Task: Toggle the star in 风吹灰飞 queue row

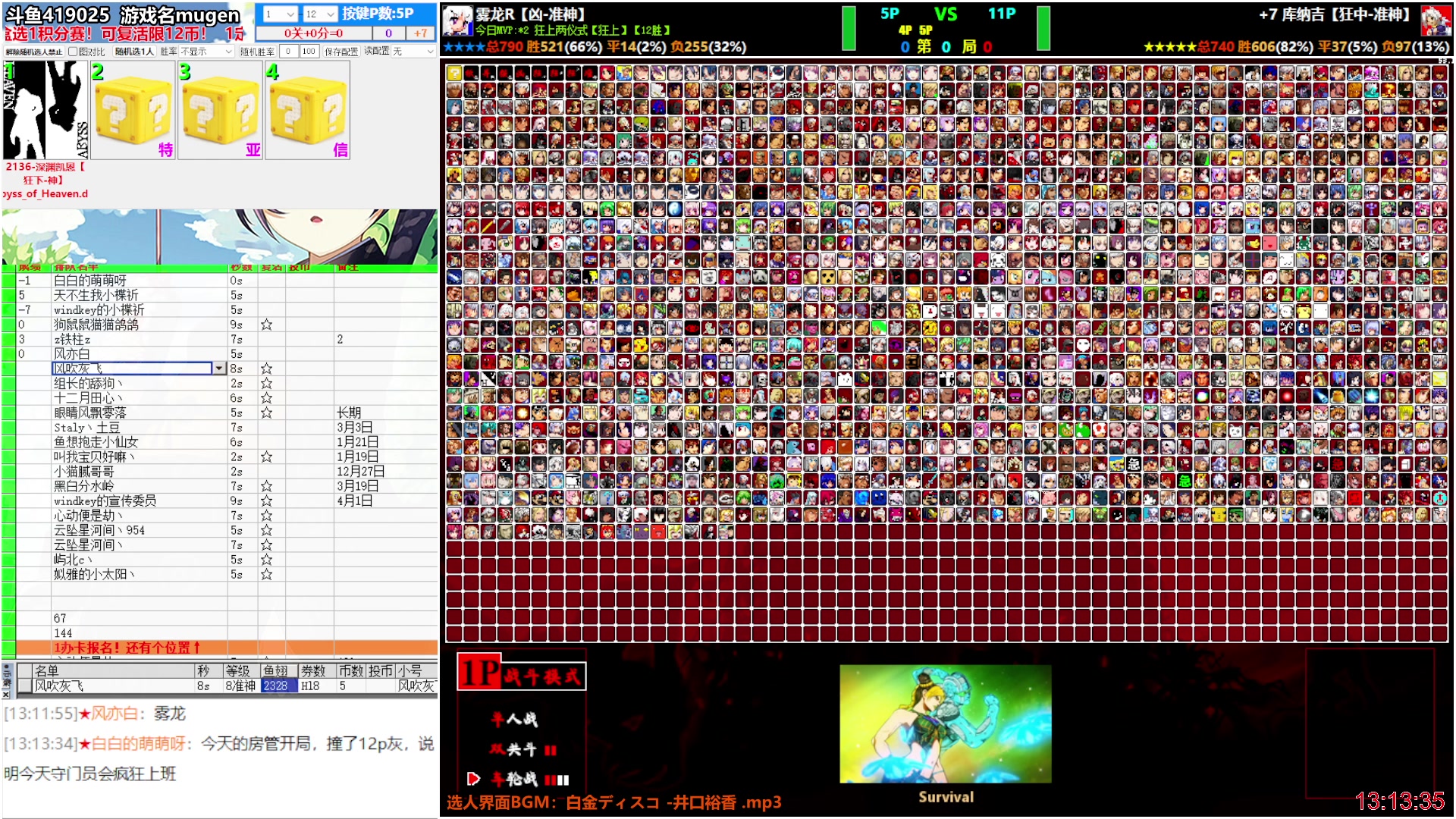Action: pos(267,369)
